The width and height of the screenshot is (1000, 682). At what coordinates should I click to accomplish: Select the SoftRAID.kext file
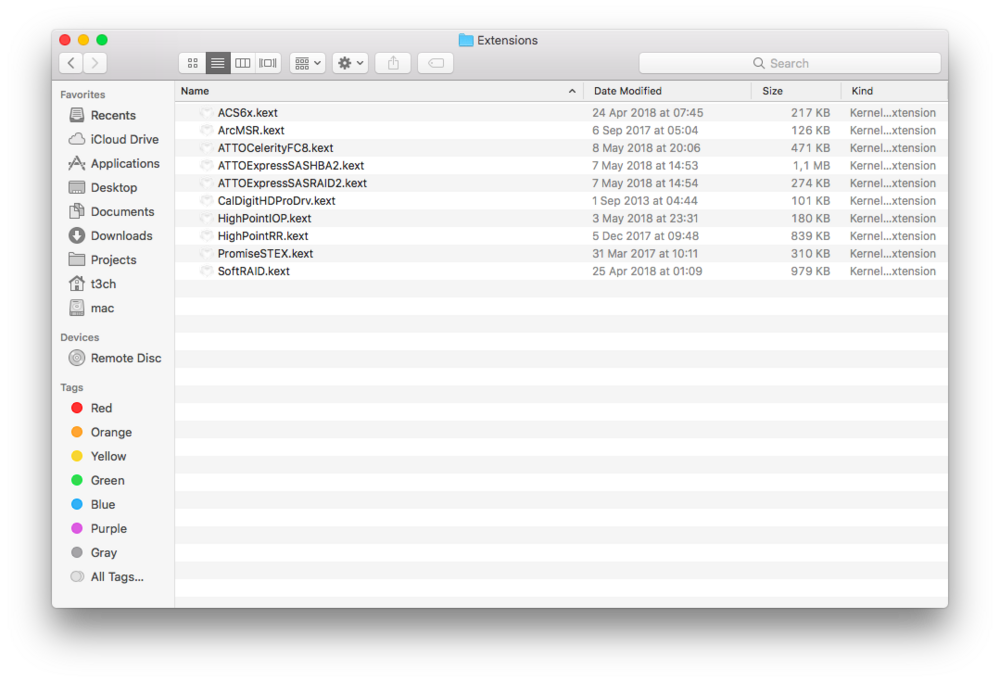point(254,271)
